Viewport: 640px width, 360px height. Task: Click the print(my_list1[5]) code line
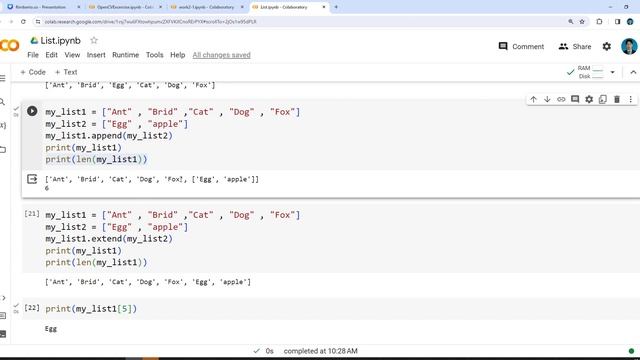(x=91, y=309)
